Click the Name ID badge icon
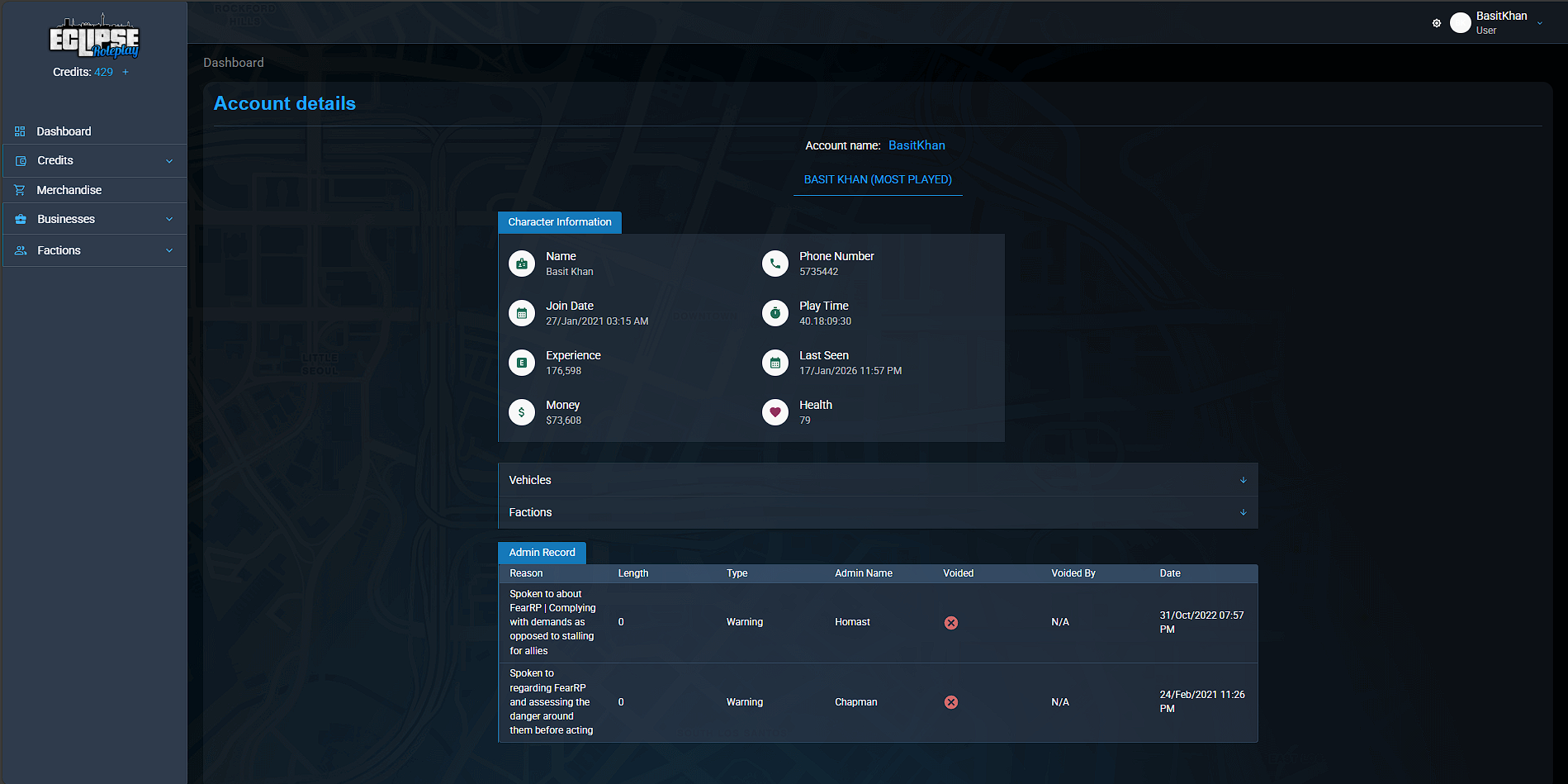Image resolution: width=1568 pixels, height=784 pixels. 522,264
